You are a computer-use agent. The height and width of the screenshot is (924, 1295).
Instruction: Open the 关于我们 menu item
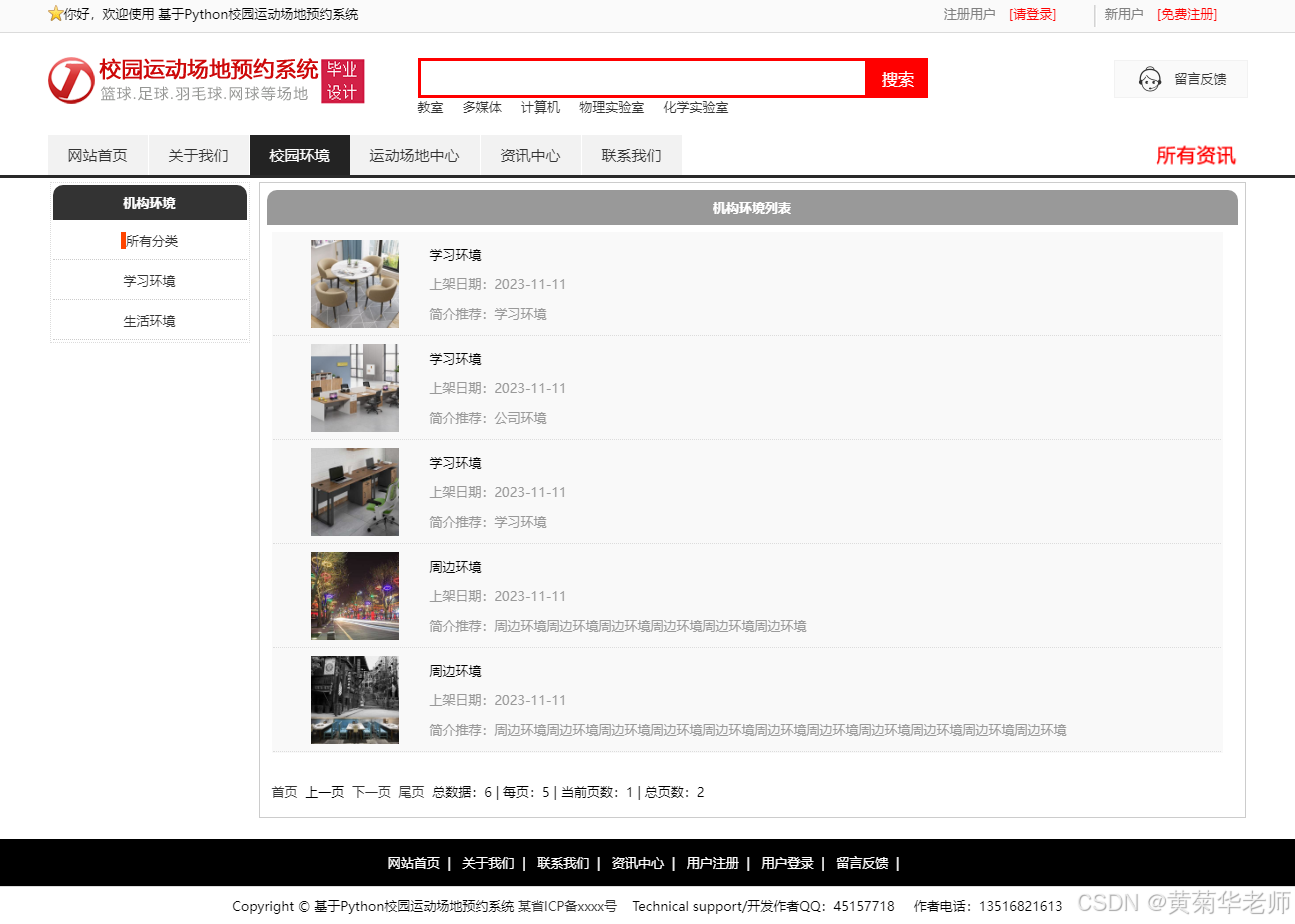point(198,155)
